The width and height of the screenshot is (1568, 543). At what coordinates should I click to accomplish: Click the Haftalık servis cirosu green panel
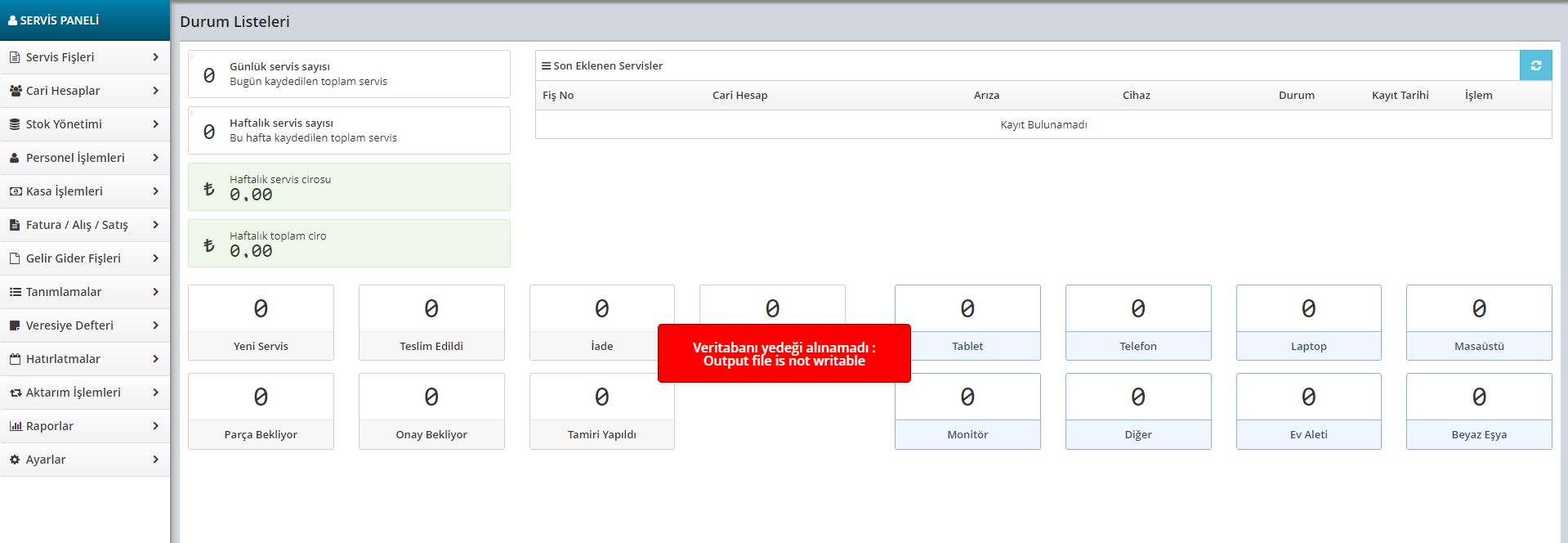click(x=349, y=187)
